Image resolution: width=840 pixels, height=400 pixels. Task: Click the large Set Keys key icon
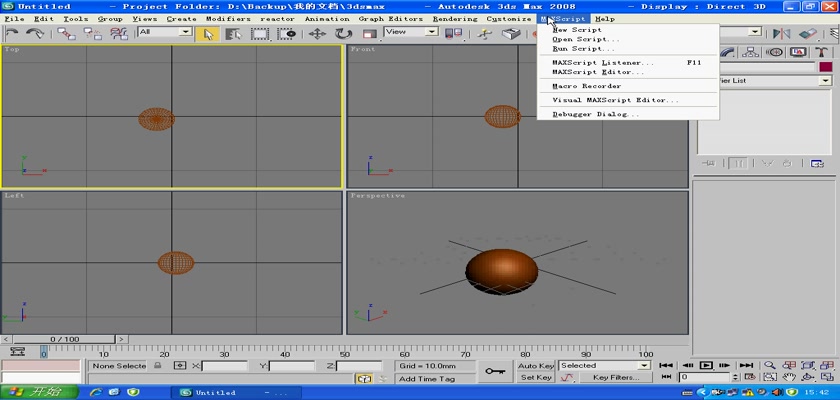(x=495, y=371)
